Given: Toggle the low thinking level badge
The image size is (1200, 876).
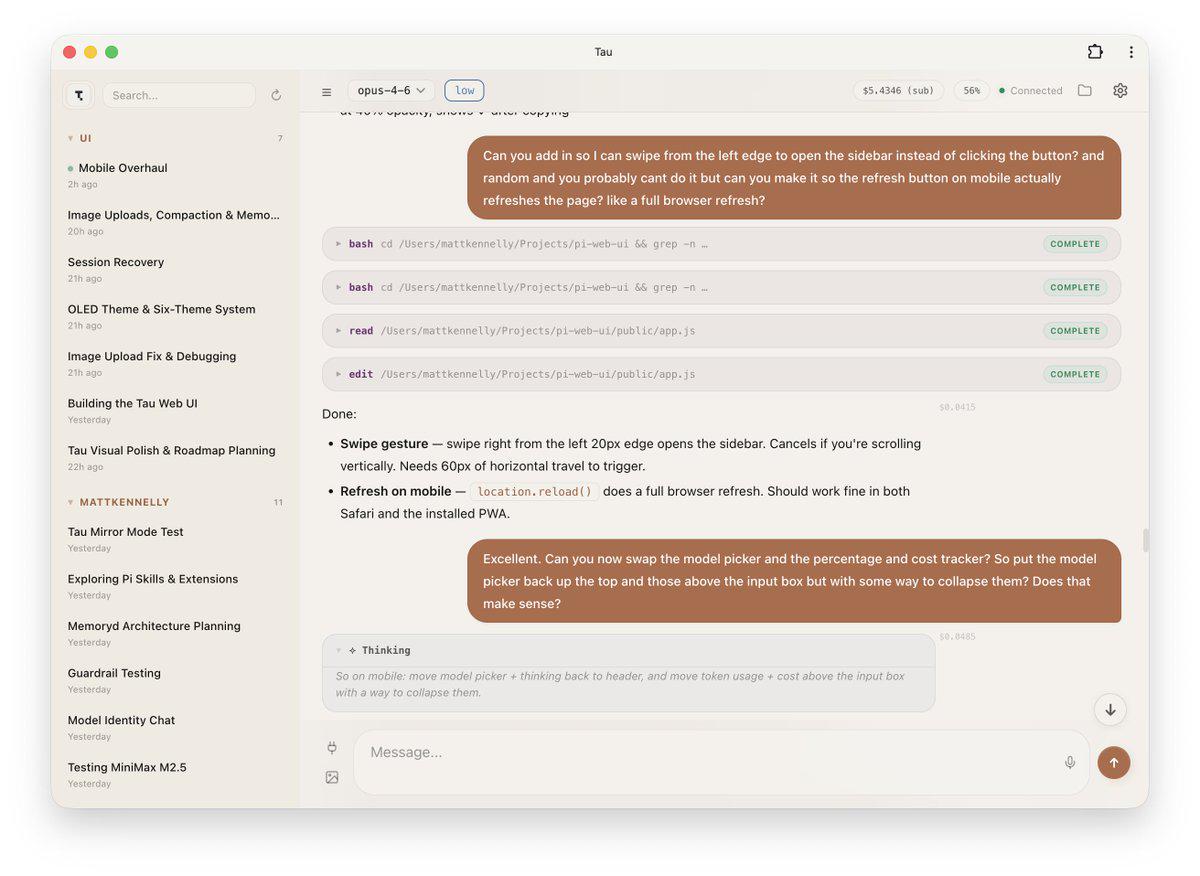Looking at the screenshot, I should [465, 90].
